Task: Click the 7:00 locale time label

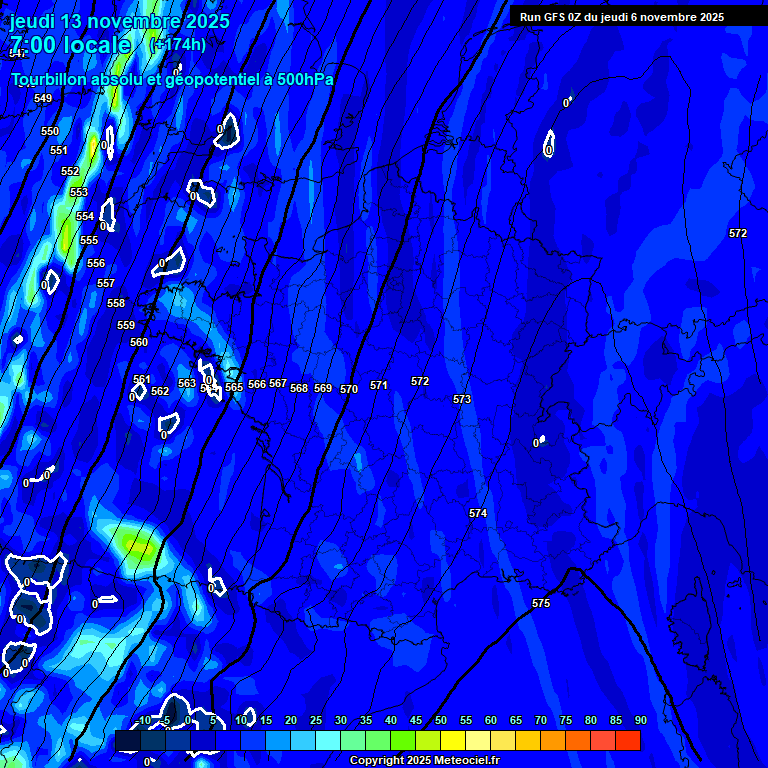Action: pyautogui.click(x=70, y=45)
